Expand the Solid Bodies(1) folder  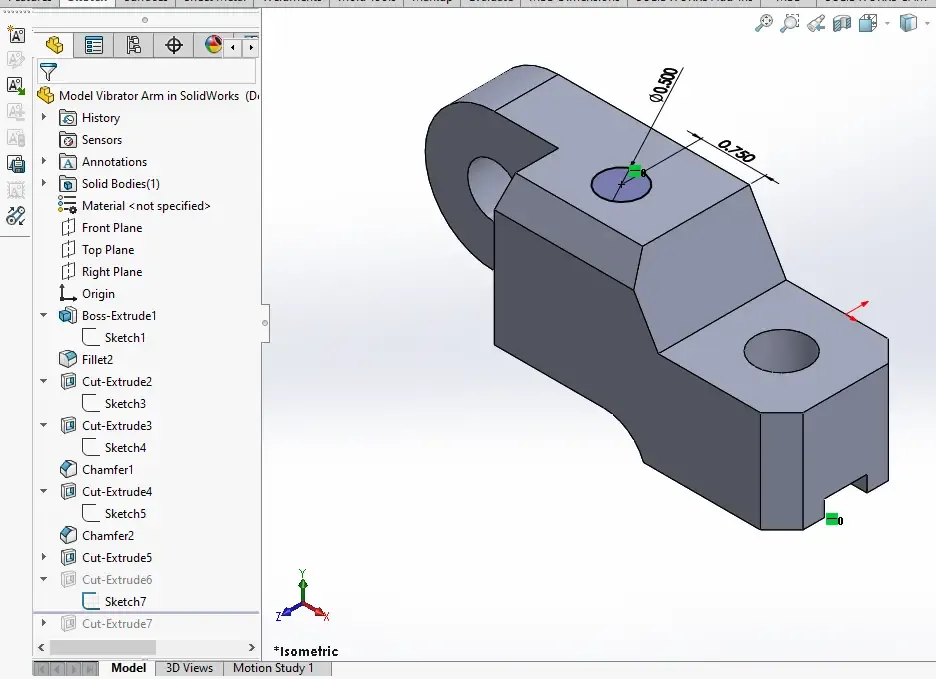click(x=44, y=183)
